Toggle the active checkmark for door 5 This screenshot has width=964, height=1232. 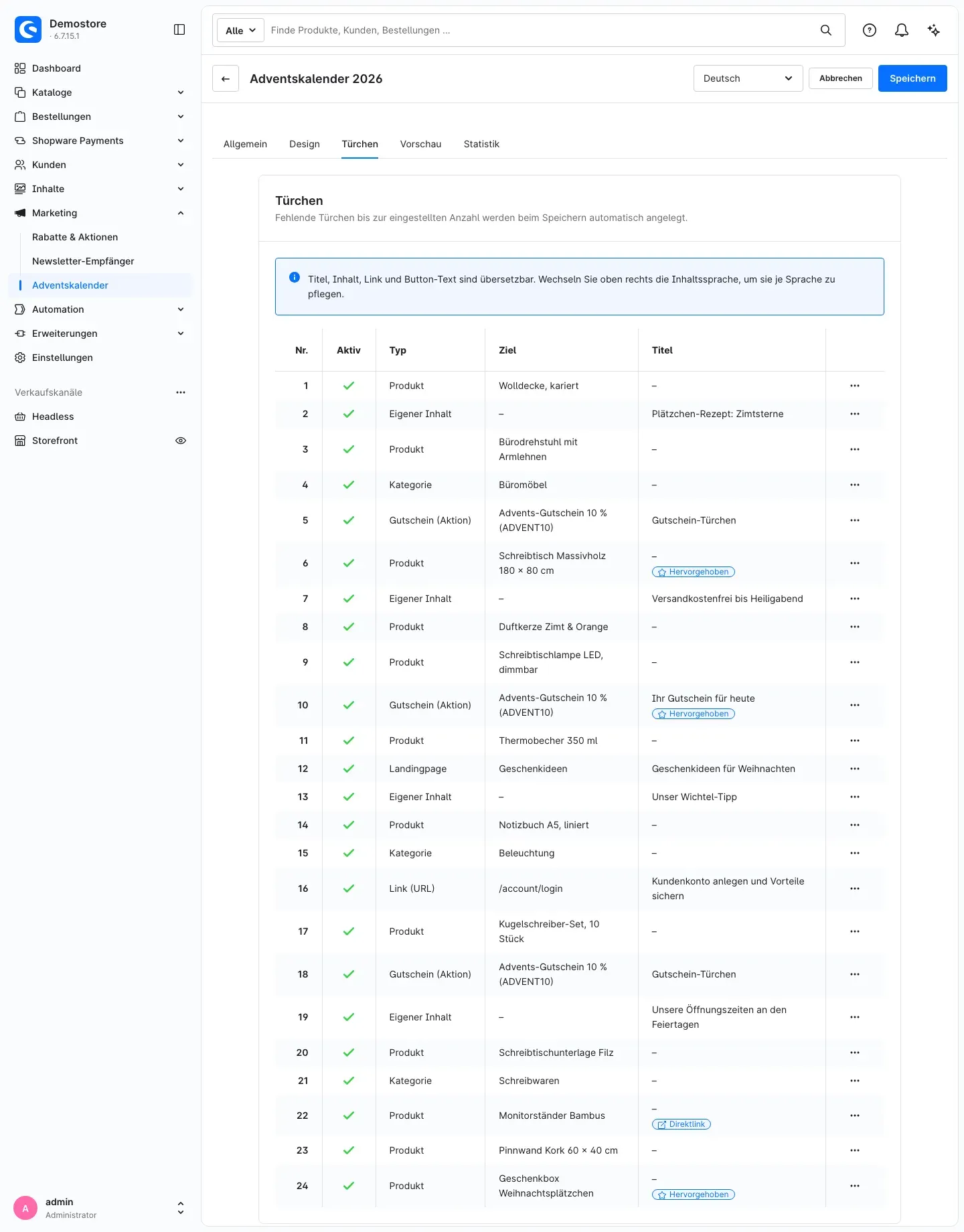pyautogui.click(x=349, y=520)
